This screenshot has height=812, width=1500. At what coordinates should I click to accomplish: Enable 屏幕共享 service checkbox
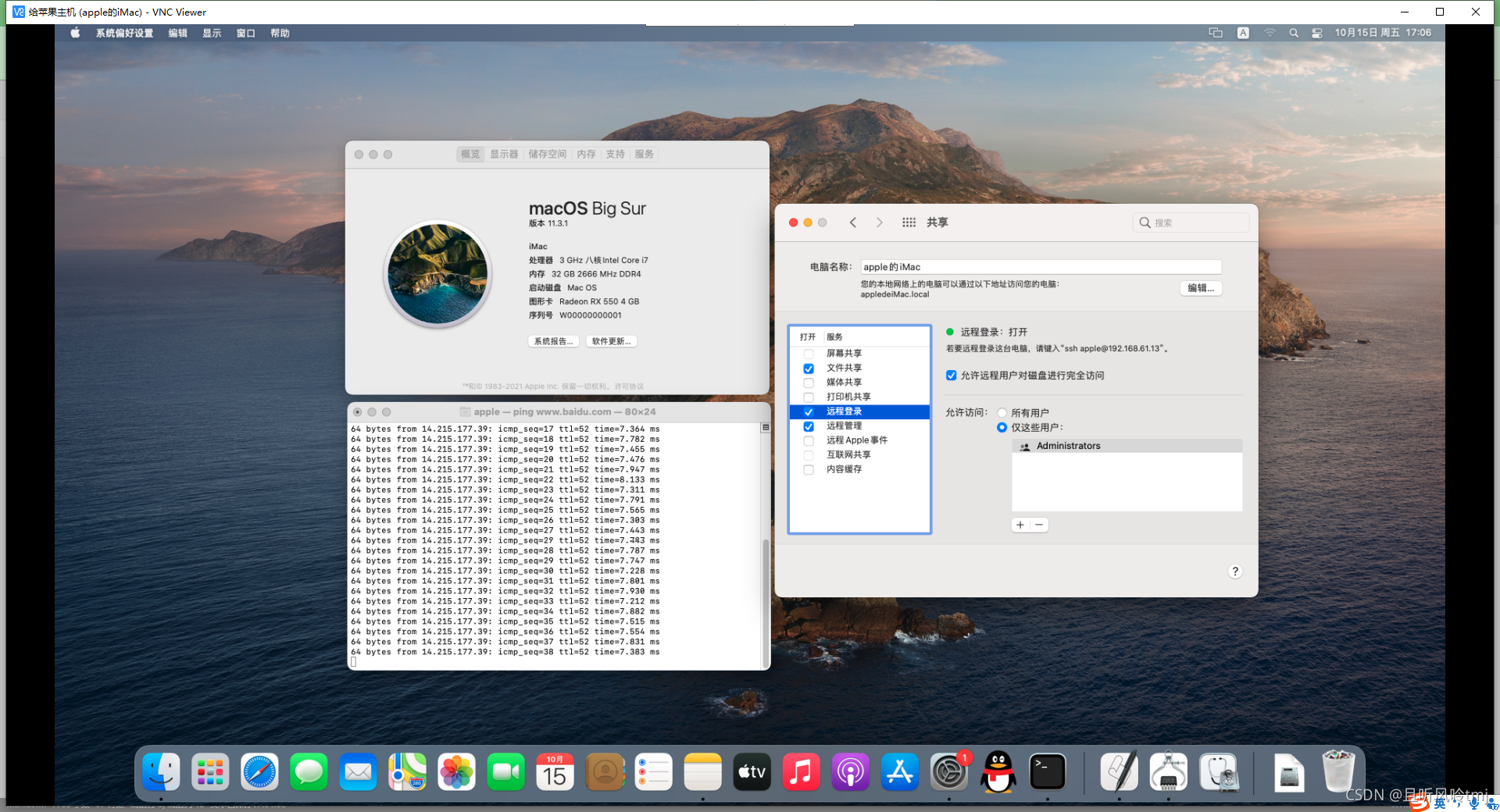point(809,354)
